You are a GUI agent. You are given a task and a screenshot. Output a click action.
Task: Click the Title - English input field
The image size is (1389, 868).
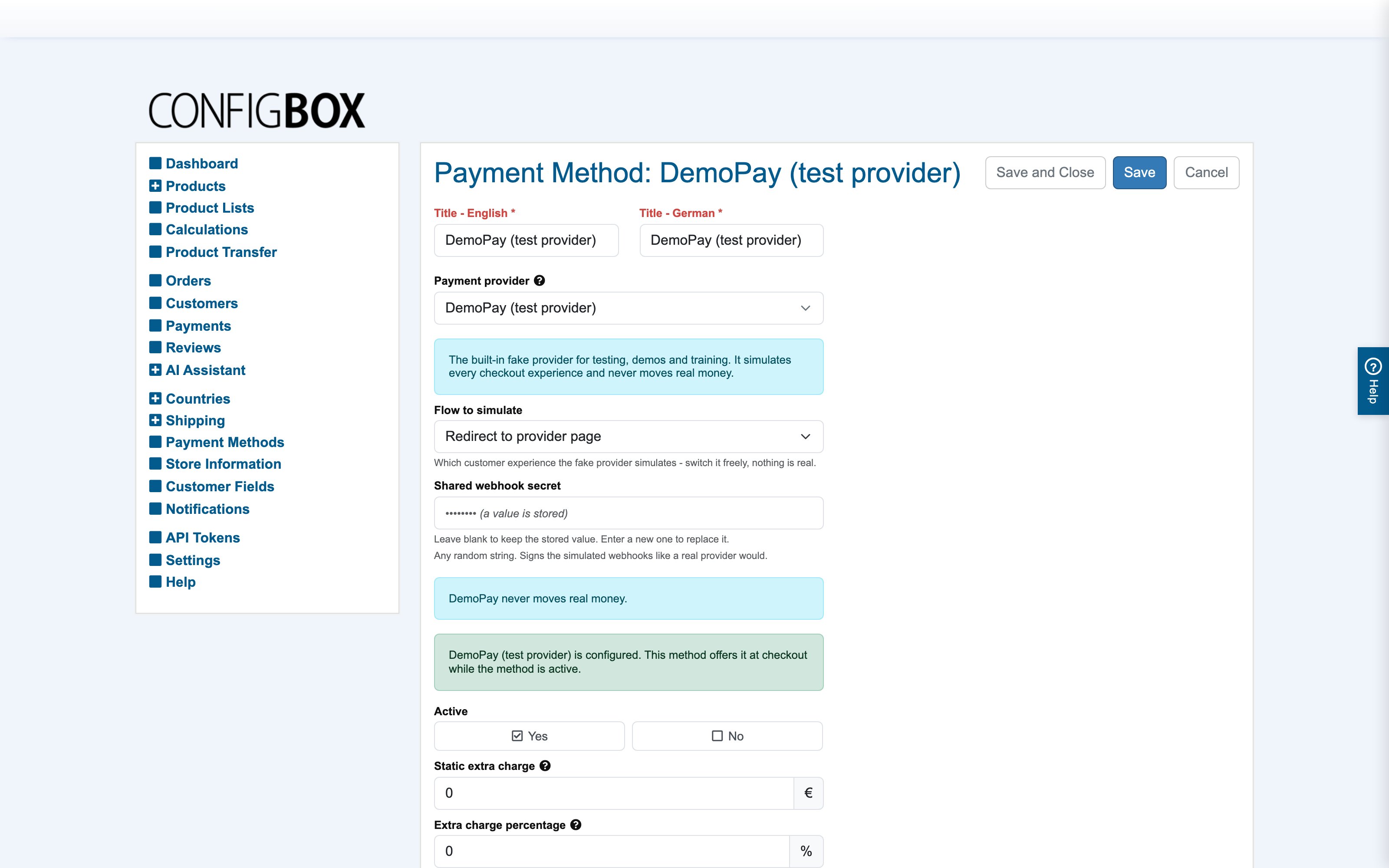[527, 240]
